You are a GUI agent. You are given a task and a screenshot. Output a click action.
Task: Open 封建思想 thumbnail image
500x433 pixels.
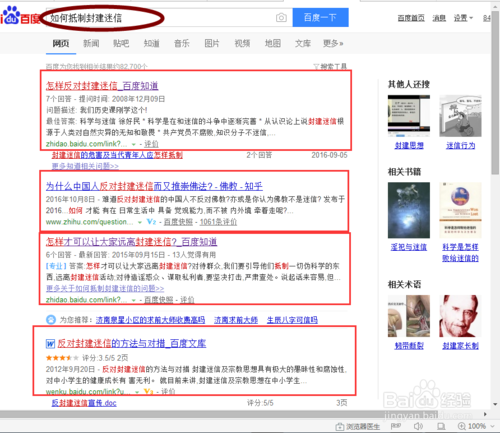(x=409, y=116)
